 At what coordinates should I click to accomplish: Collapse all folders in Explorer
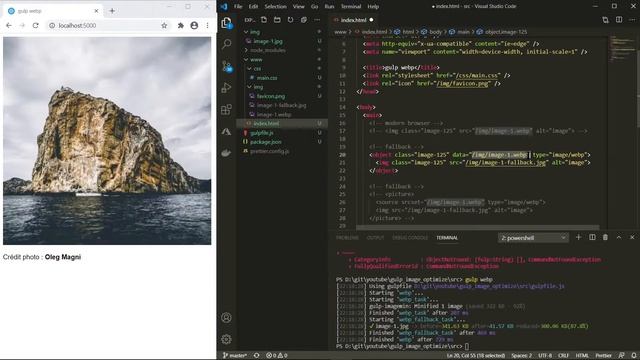click(304, 20)
